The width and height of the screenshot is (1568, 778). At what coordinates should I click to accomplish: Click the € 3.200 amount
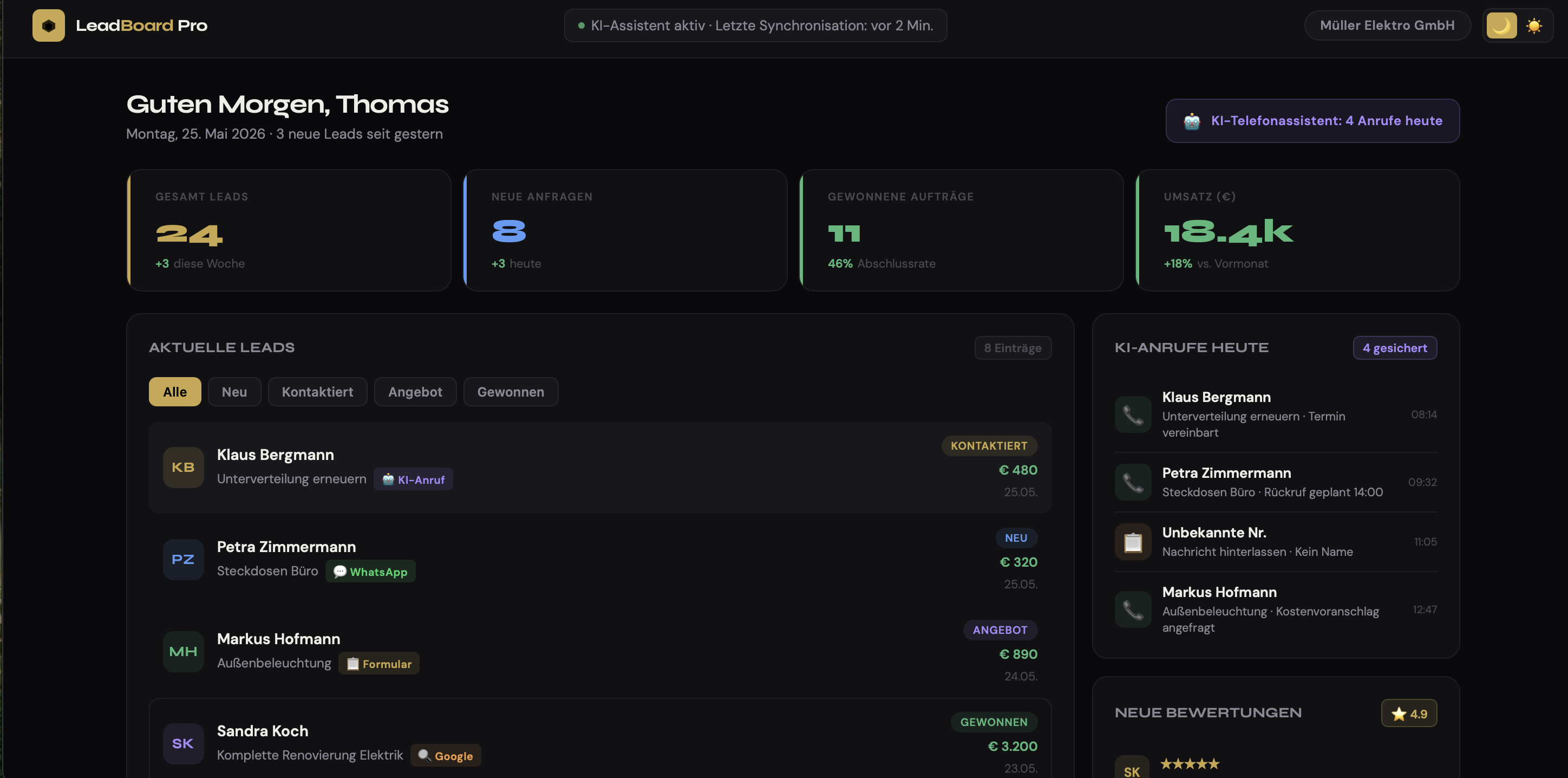click(x=1012, y=745)
